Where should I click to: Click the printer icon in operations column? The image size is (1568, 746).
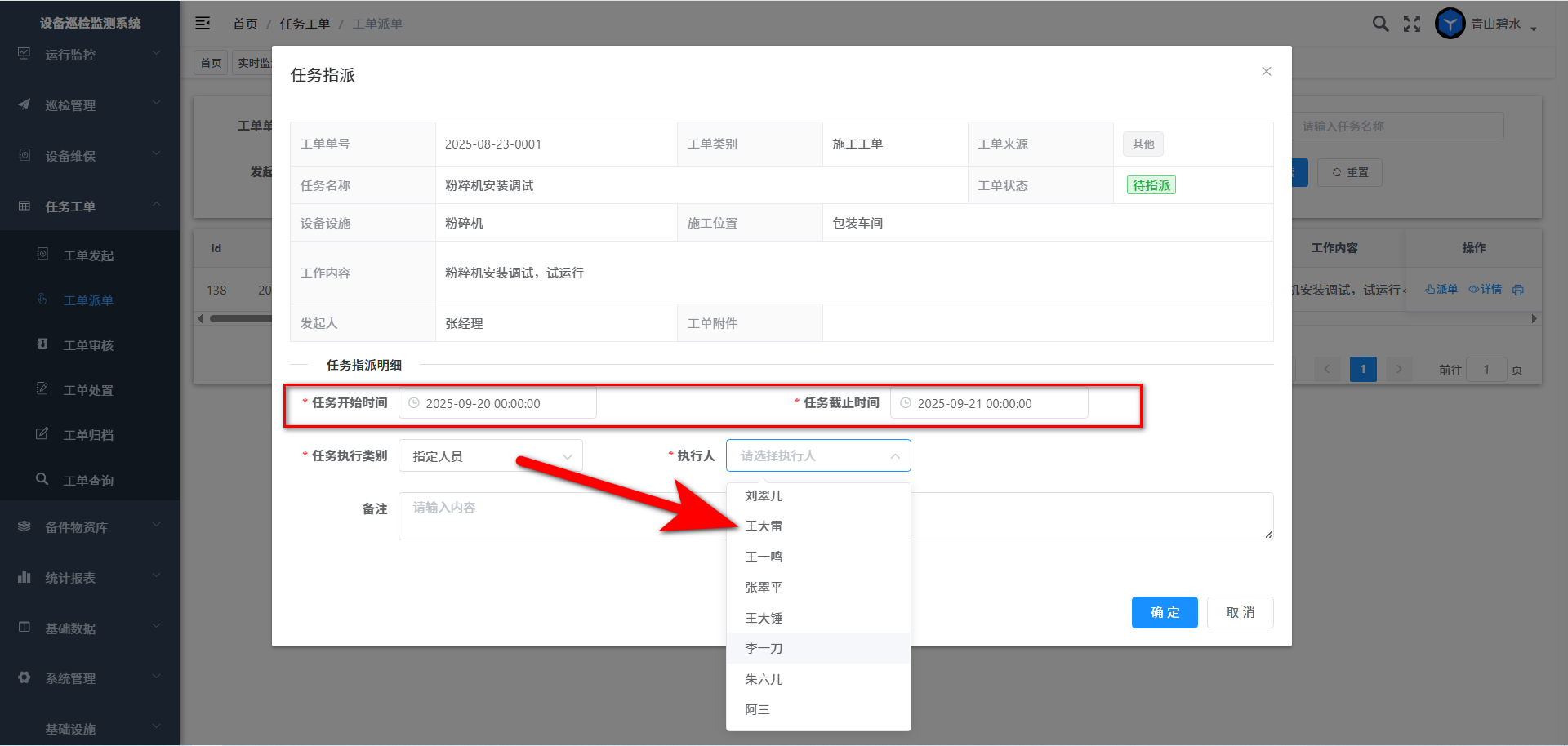[x=1517, y=290]
